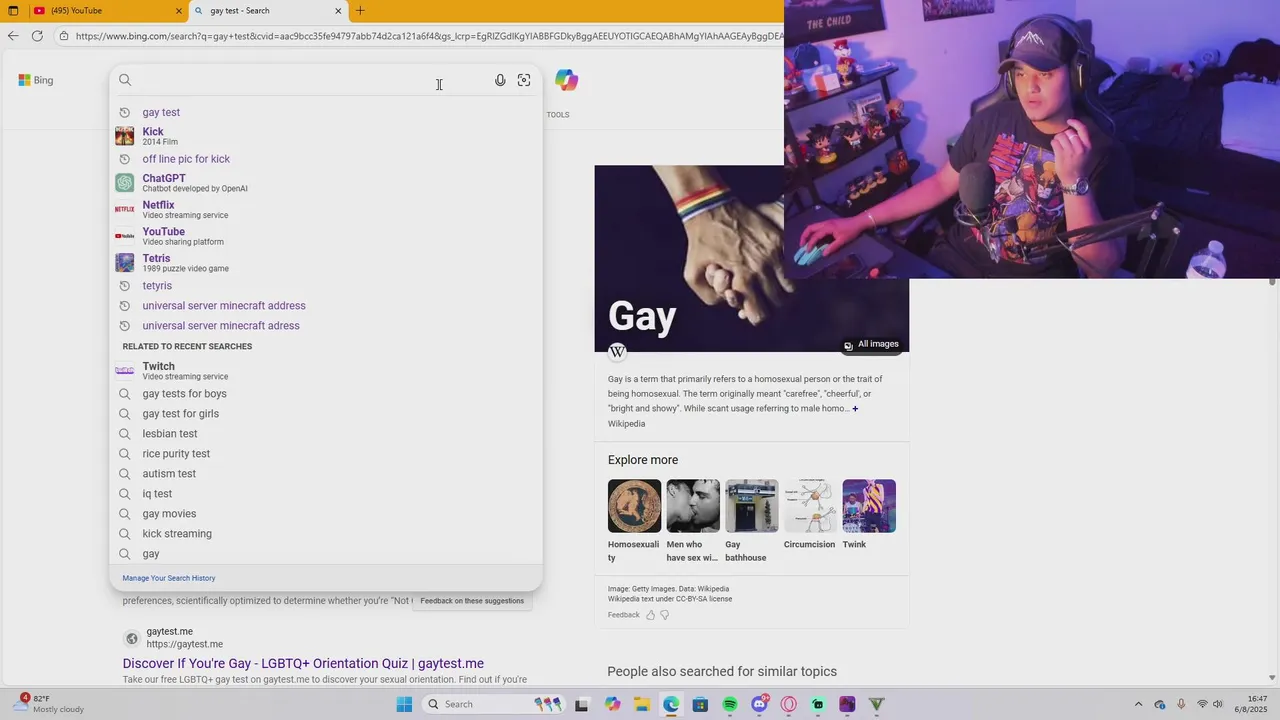Close the YouTube tab
The image size is (1280, 720).
(x=179, y=11)
